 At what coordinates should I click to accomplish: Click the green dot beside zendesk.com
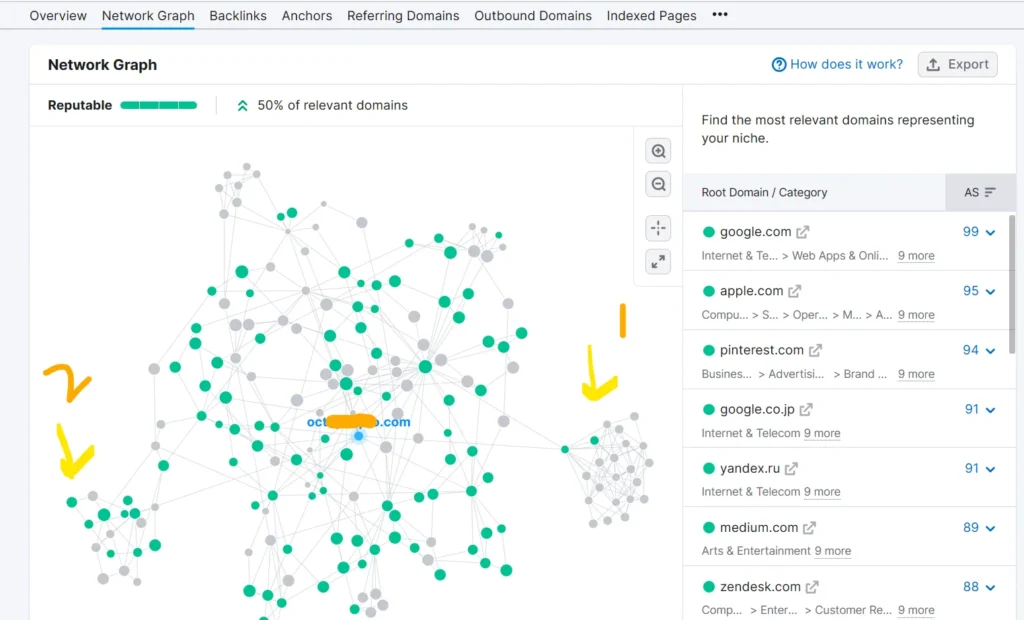[x=709, y=587]
